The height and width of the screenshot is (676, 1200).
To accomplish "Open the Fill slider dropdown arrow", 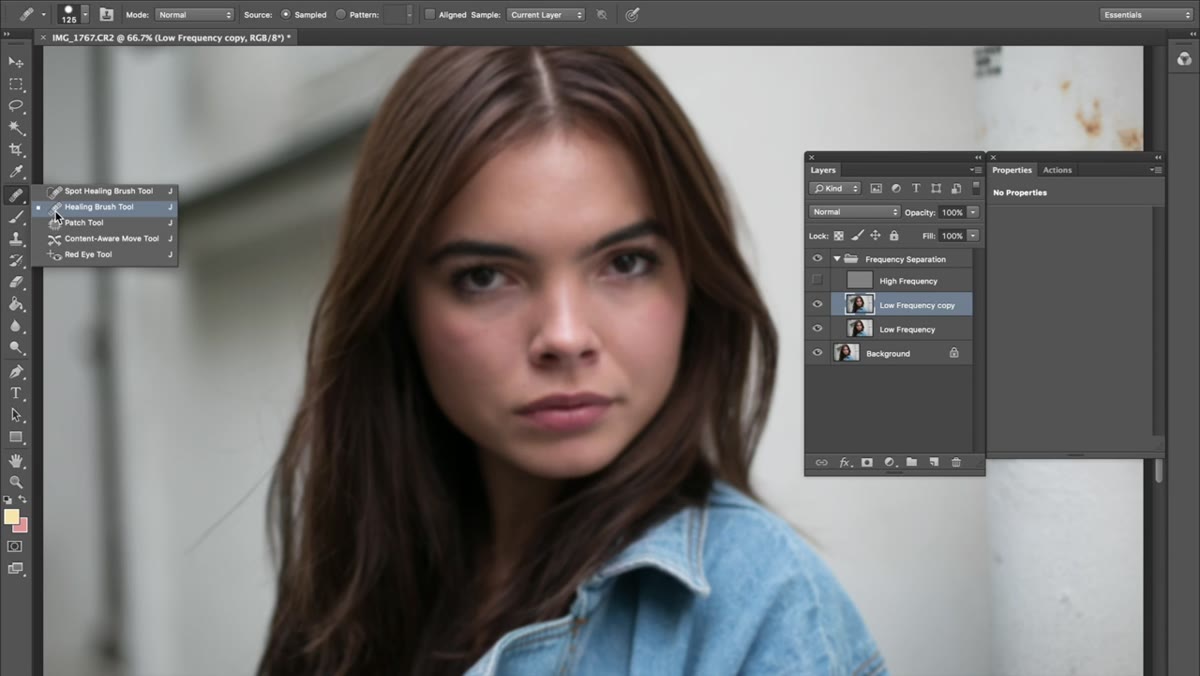I will click(x=973, y=236).
